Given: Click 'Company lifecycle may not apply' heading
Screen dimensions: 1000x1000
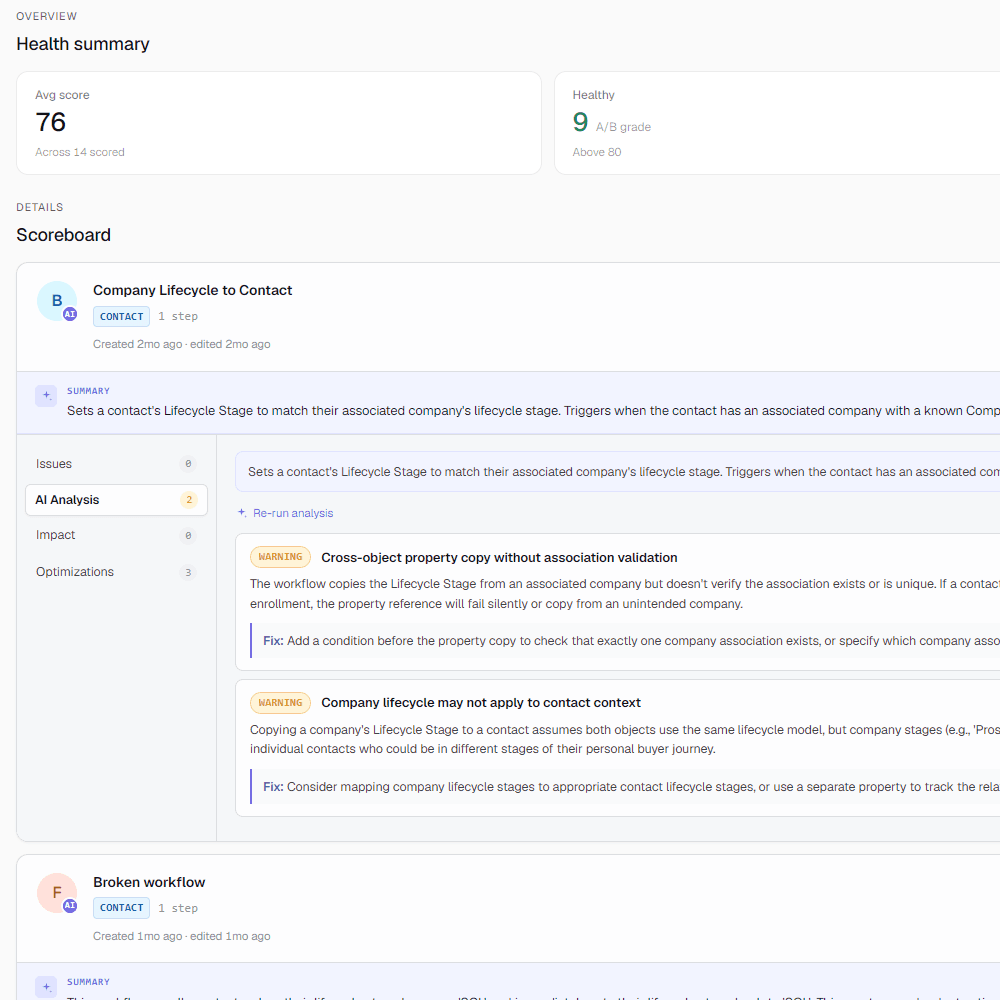Looking at the screenshot, I should tap(481, 703).
